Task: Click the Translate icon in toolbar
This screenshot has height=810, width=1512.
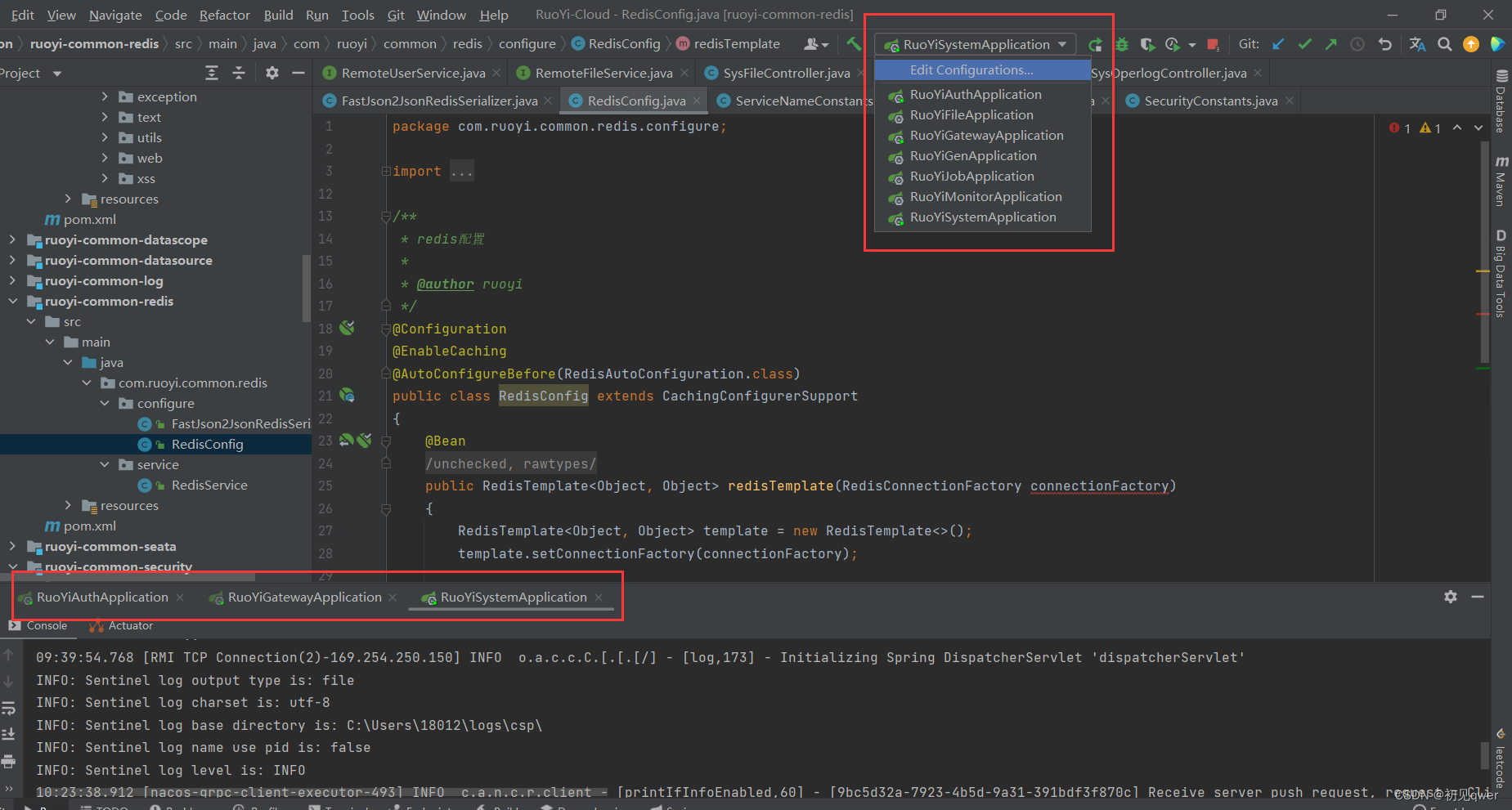Action: point(1418,44)
